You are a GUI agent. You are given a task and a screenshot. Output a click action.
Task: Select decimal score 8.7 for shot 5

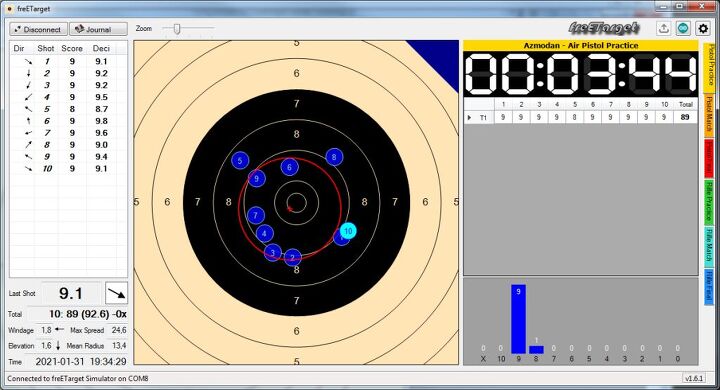click(x=101, y=109)
